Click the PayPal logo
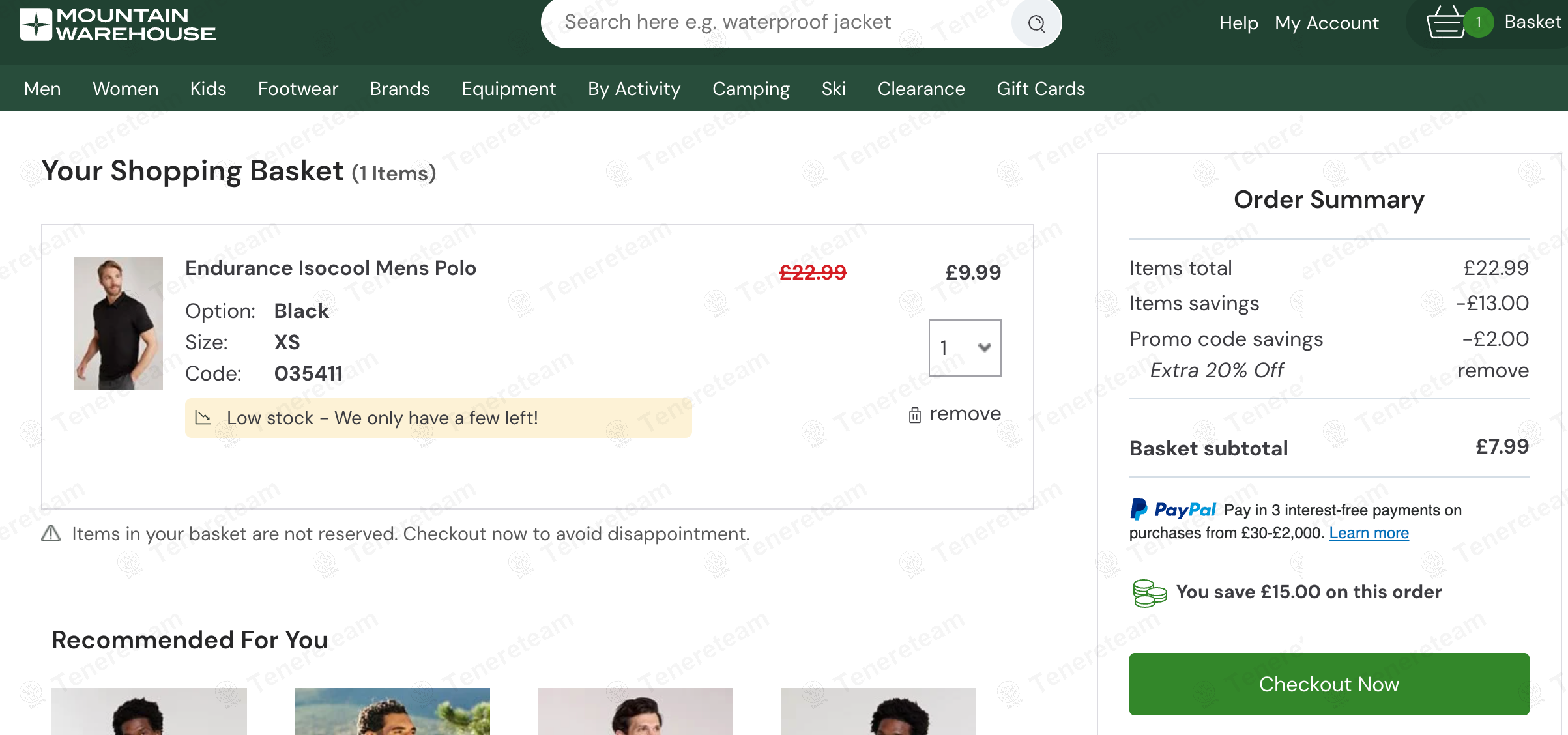Viewport: 1568px width, 735px height. [x=1172, y=510]
